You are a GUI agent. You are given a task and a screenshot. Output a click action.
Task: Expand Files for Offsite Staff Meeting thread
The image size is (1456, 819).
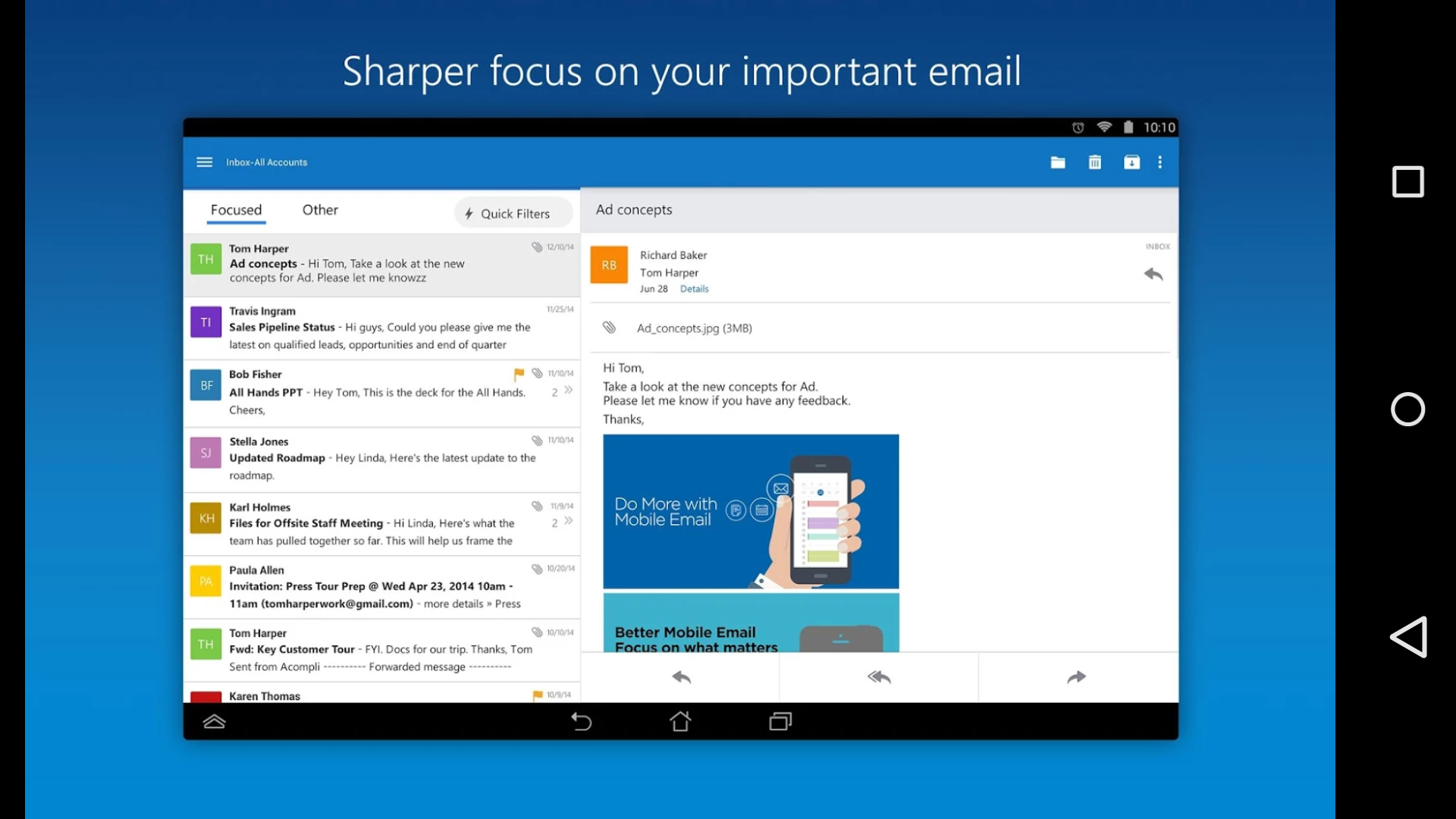coord(568,521)
